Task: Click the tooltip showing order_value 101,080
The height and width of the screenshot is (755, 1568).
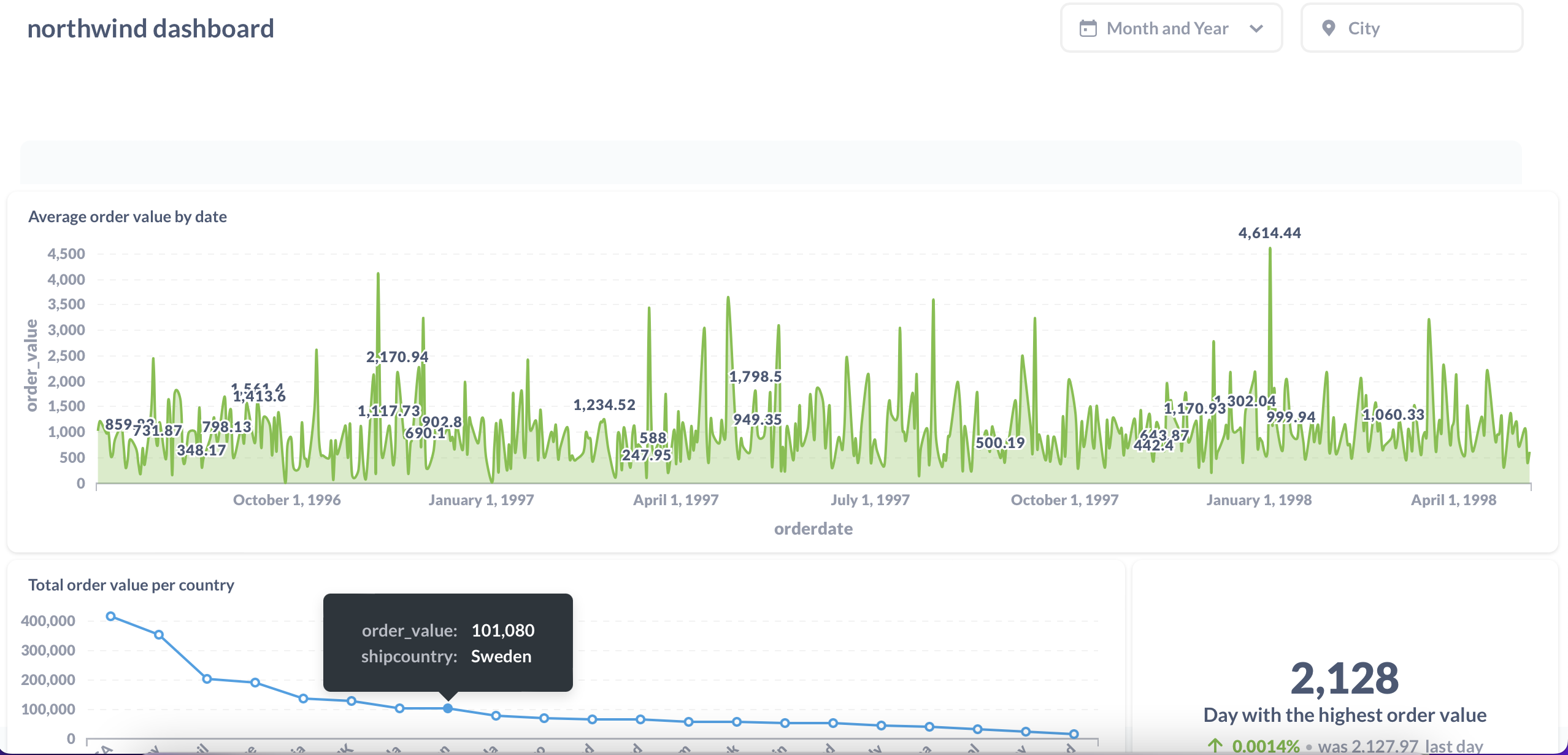Action: tap(447, 642)
